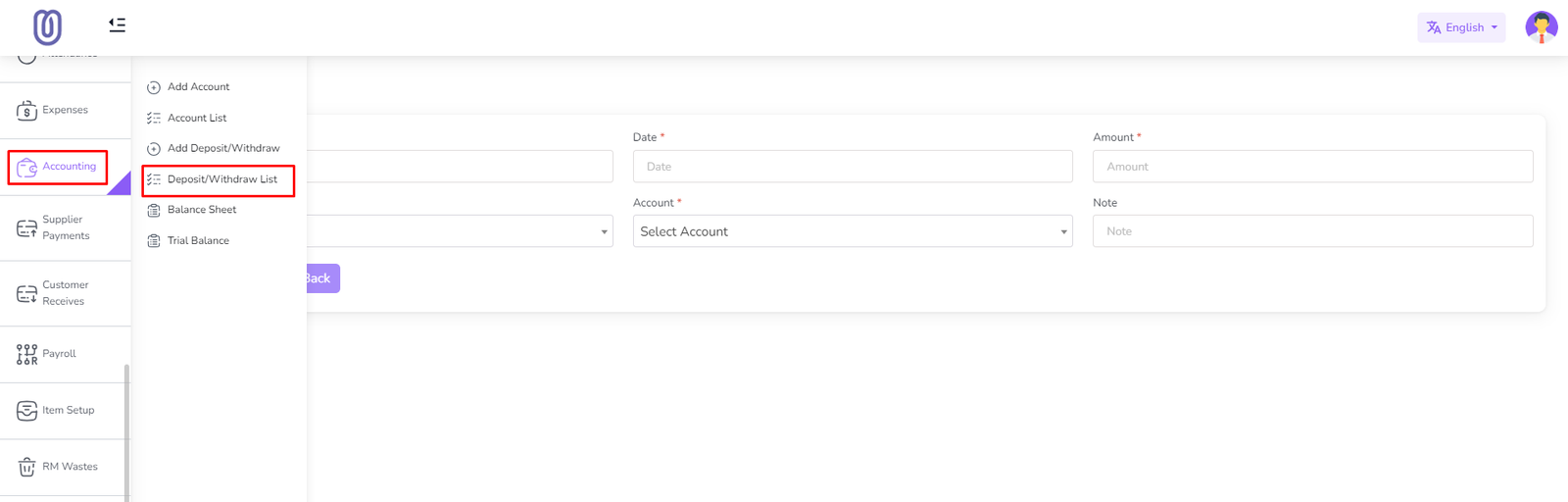The height and width of the screenshot is (502, 1568).
Task: Click the Customer Receives sidebar icon
Action: 26,294
